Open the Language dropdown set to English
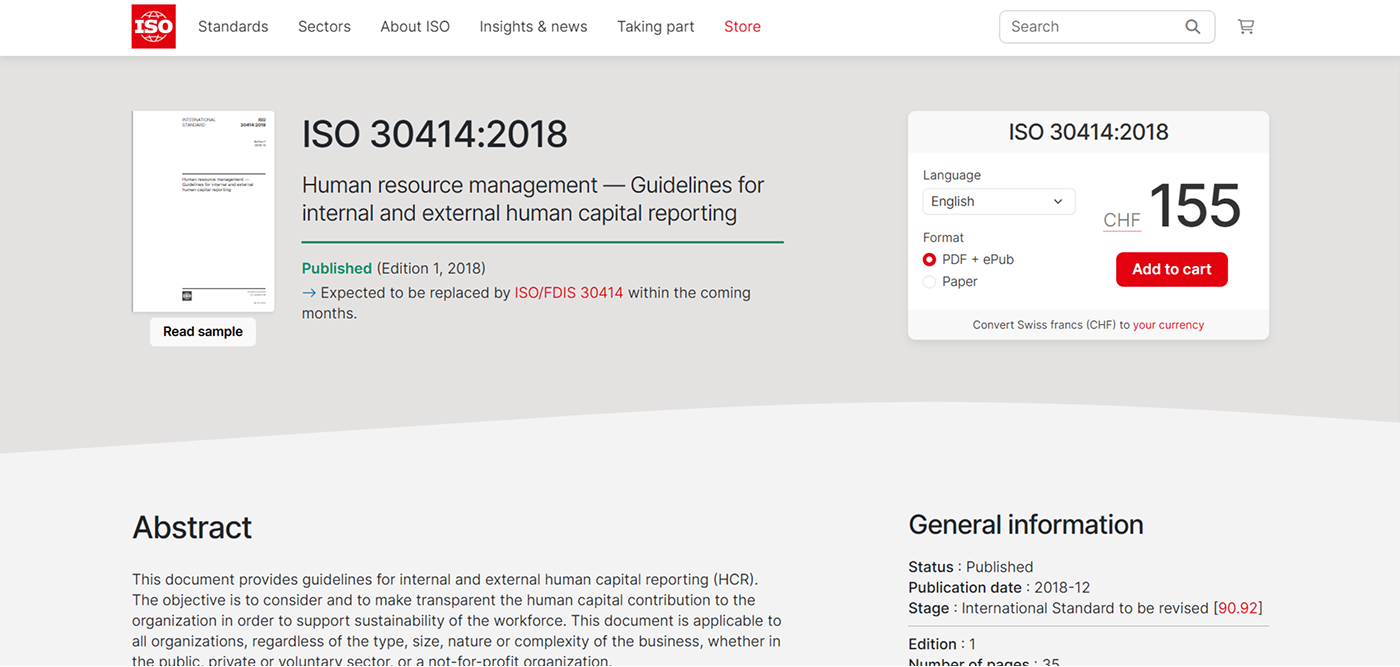The width and height of the screenshot is (1400, 667). pyautogui.click(x=998, y=201)
